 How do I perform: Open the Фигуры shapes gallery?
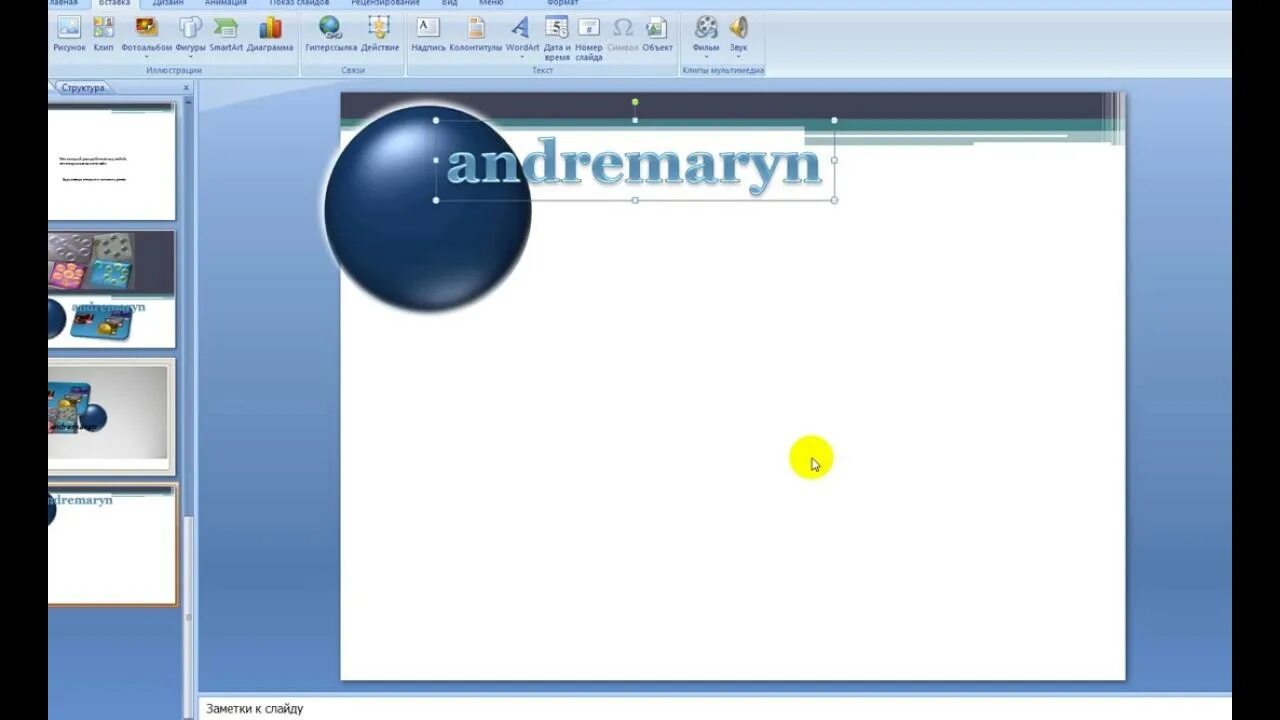[x=190, y=35]
